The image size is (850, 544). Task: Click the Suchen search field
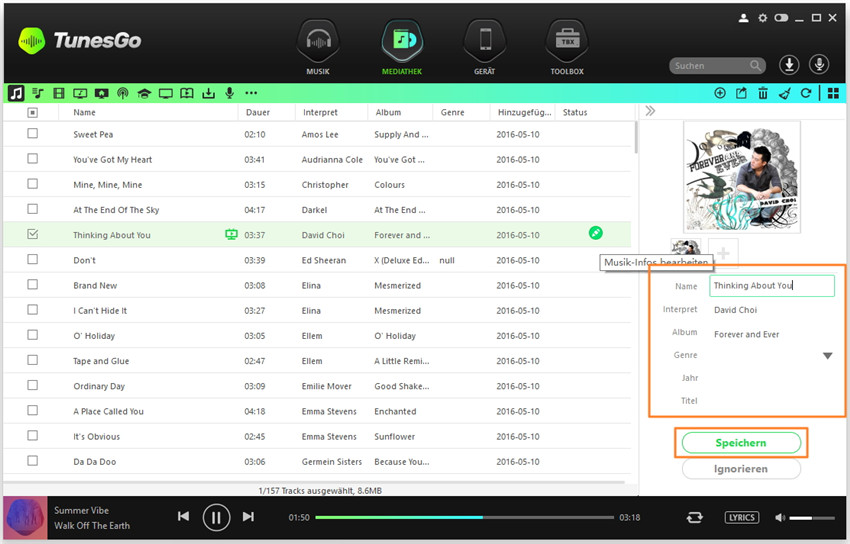tap(717, 66)
